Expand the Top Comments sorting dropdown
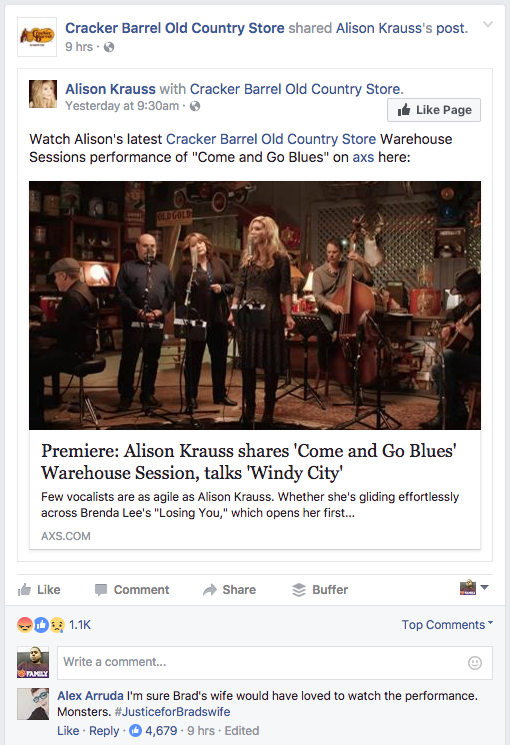Screen dimensions: 510x745 coord(447,625)
